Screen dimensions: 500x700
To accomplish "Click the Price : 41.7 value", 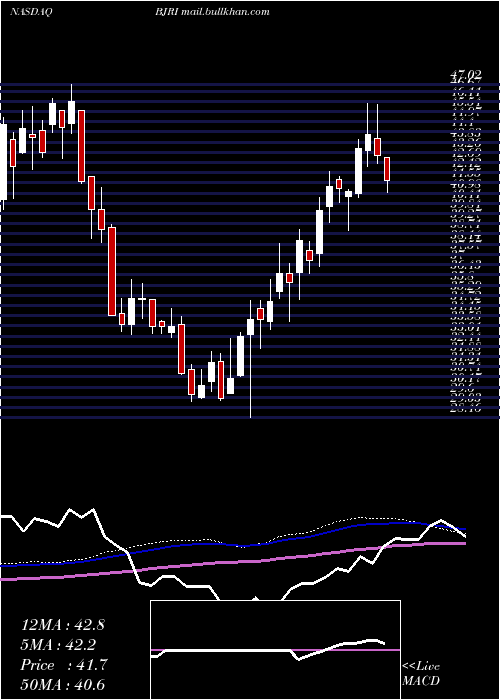I will [x=63, y=665].
